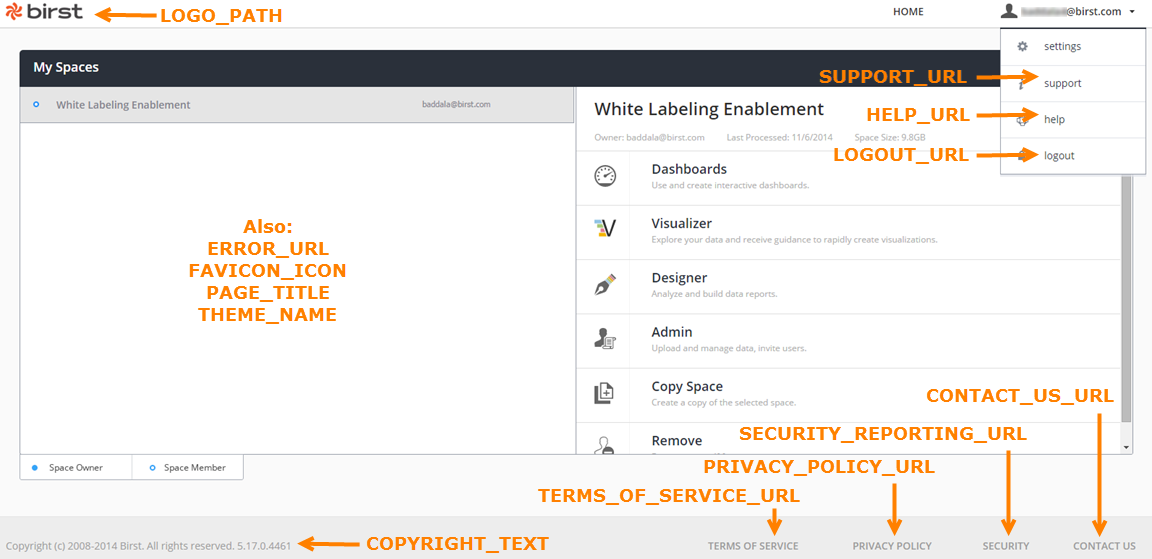Screen dimensions: 1152x559
Task: Open the user account dropdown arrow
Action: point(1132,12)
